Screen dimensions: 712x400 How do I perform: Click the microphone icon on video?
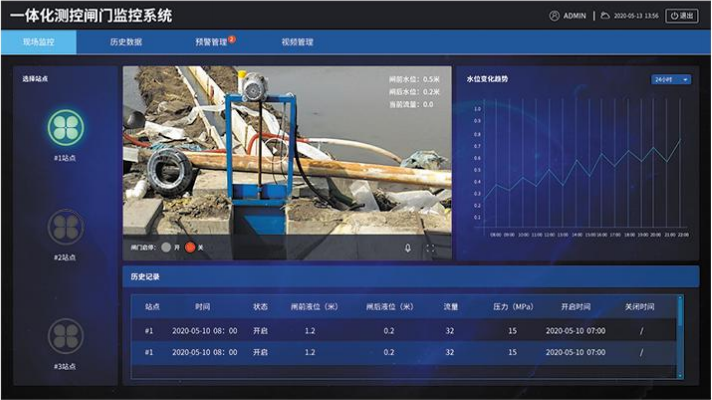[x=407, y=248]
